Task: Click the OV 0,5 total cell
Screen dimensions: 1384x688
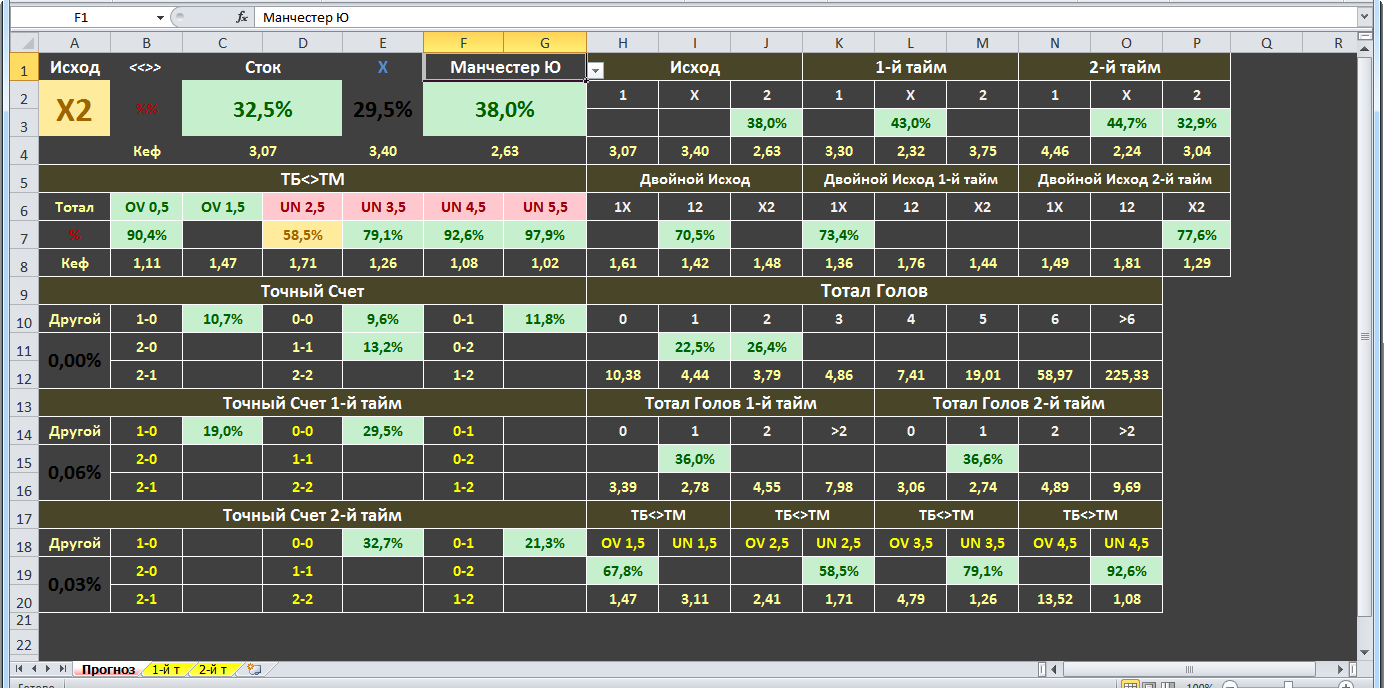Action: click(146, 207)
